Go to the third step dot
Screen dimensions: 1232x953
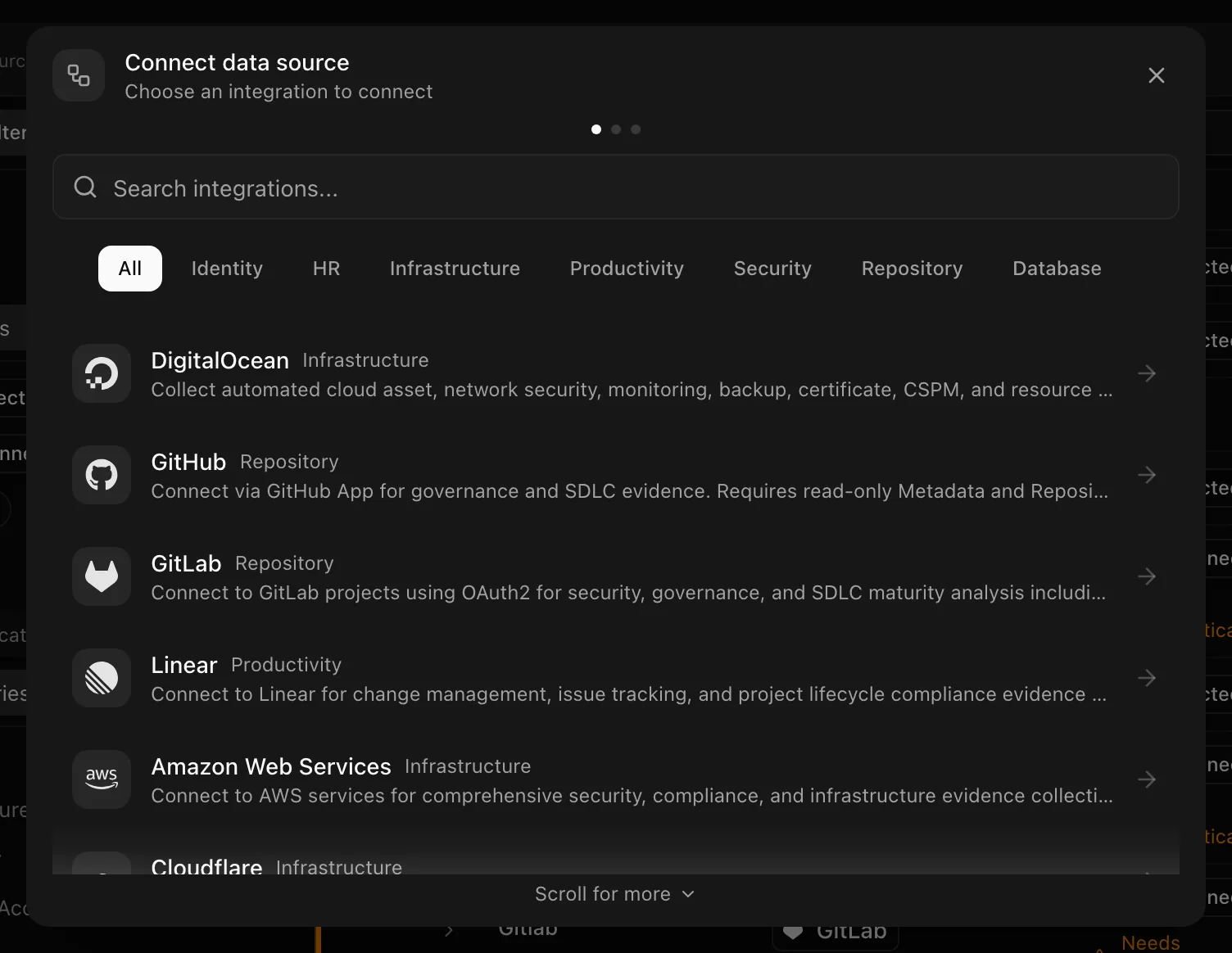coord(636,129)
